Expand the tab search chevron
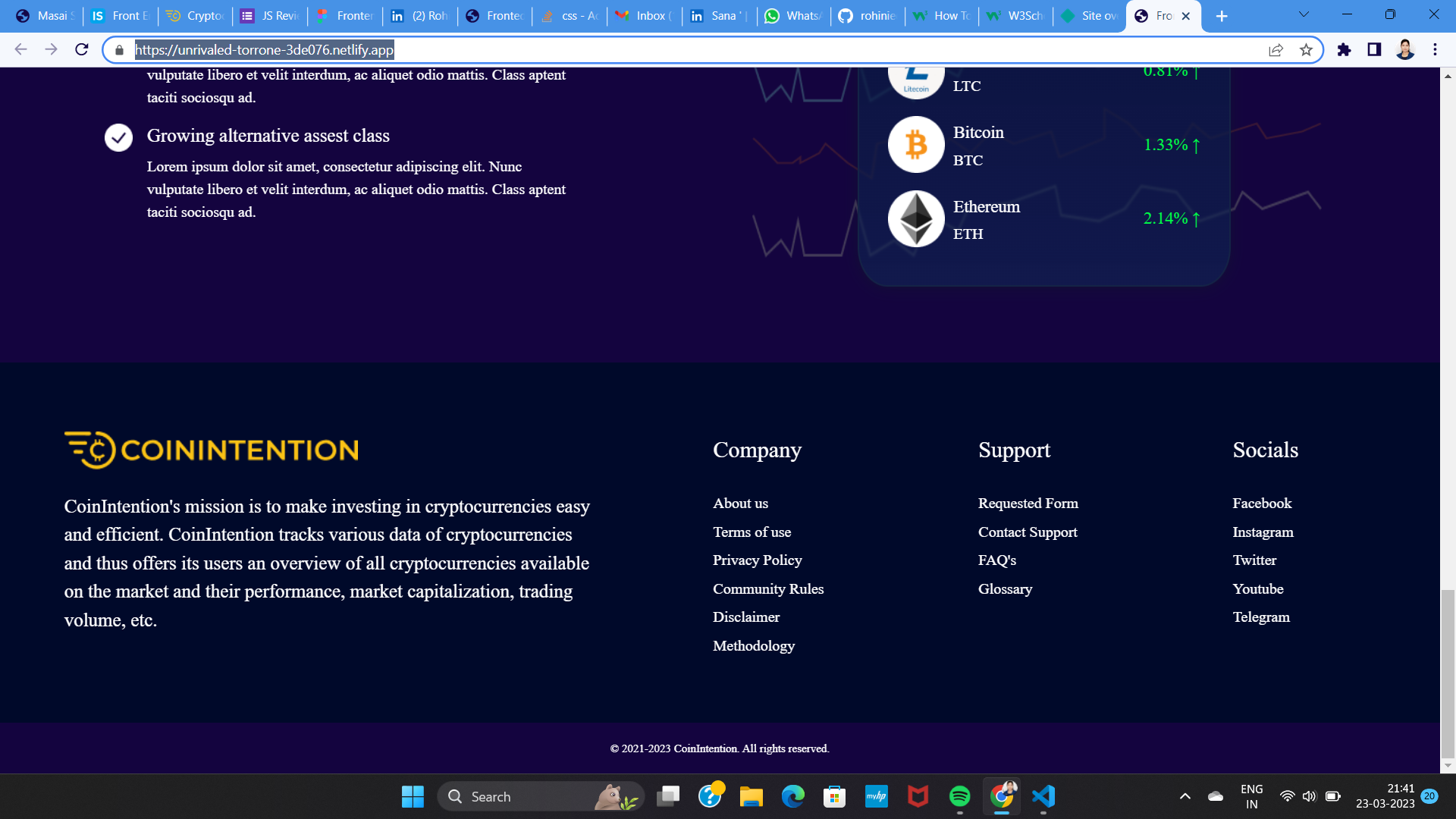 (1304, 14)
